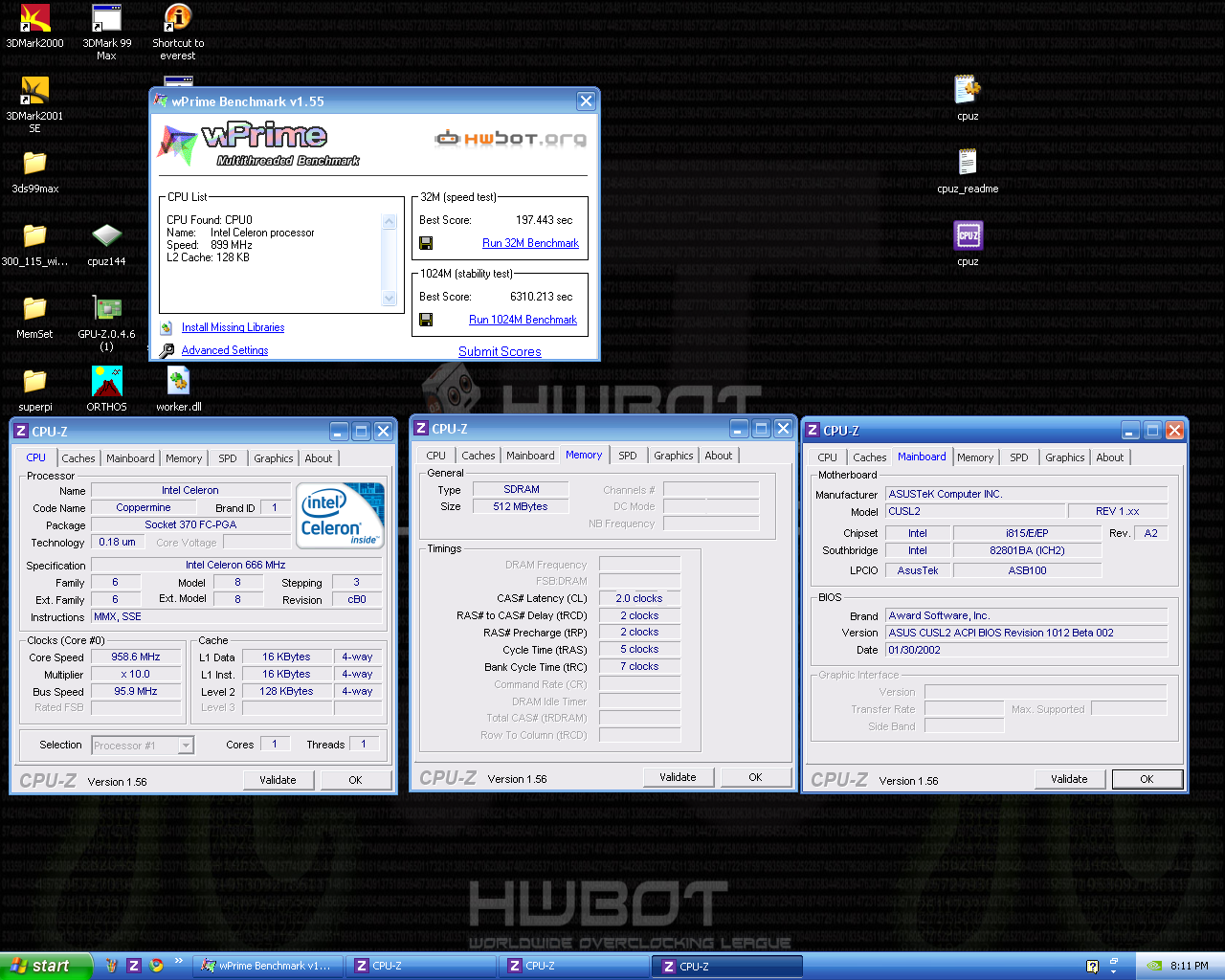Click the Install Missing Libraries link
The width and height of the screenshot is (1225, 980).
pos(233,327)
